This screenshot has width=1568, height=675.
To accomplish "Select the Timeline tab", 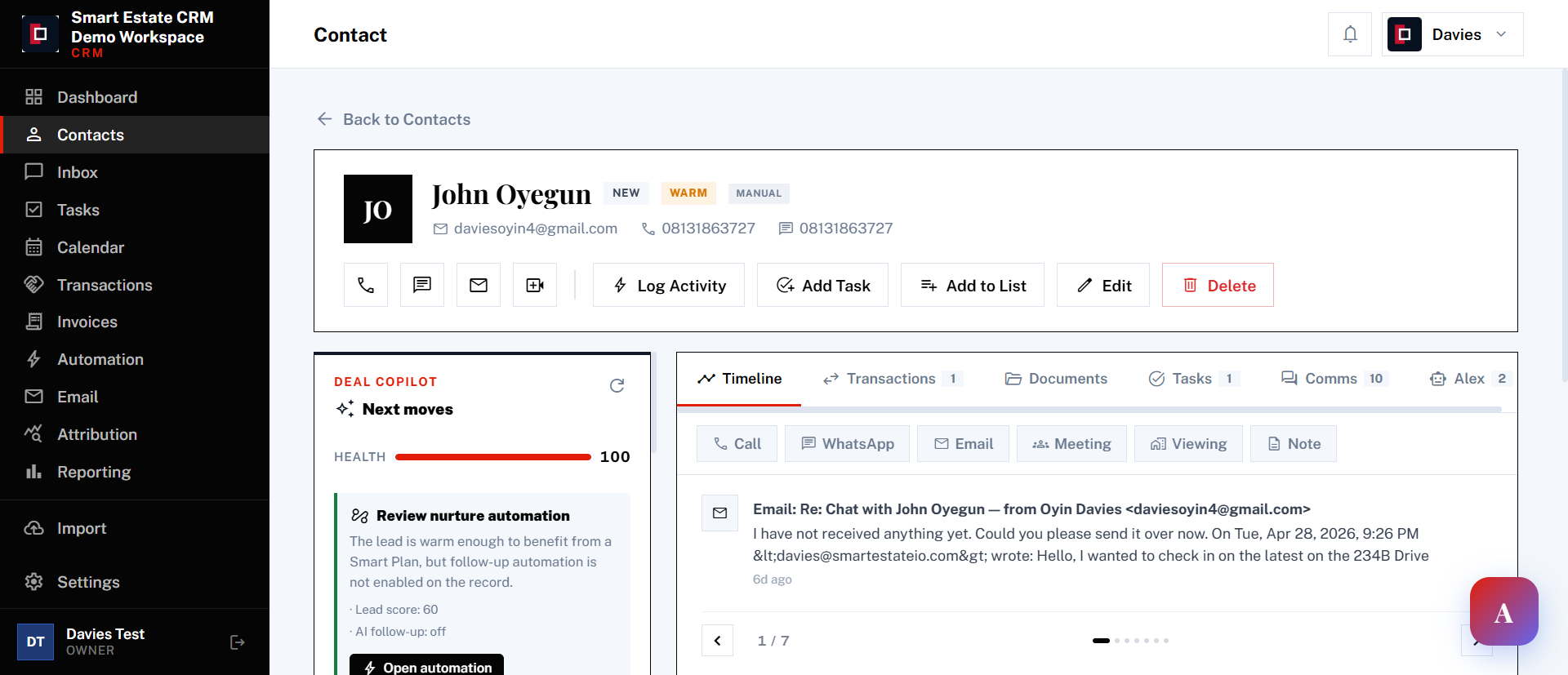I will (739, 379).
